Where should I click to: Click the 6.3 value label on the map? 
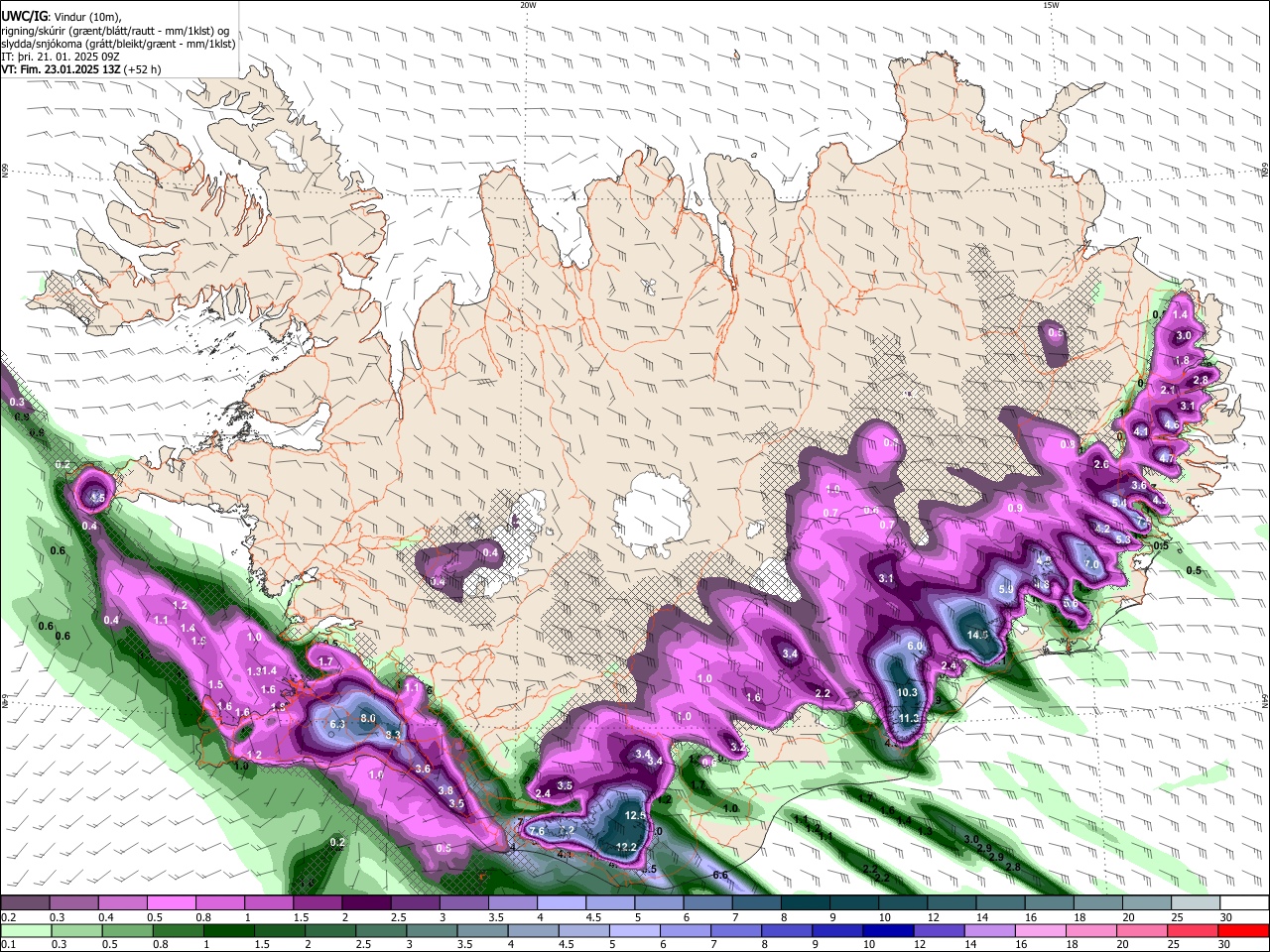point(336,725)
